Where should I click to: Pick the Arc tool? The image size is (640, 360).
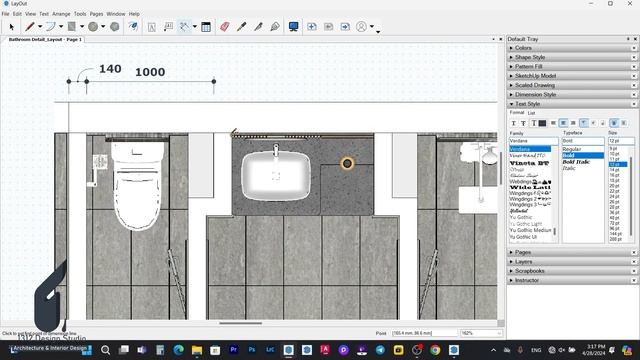51,27
